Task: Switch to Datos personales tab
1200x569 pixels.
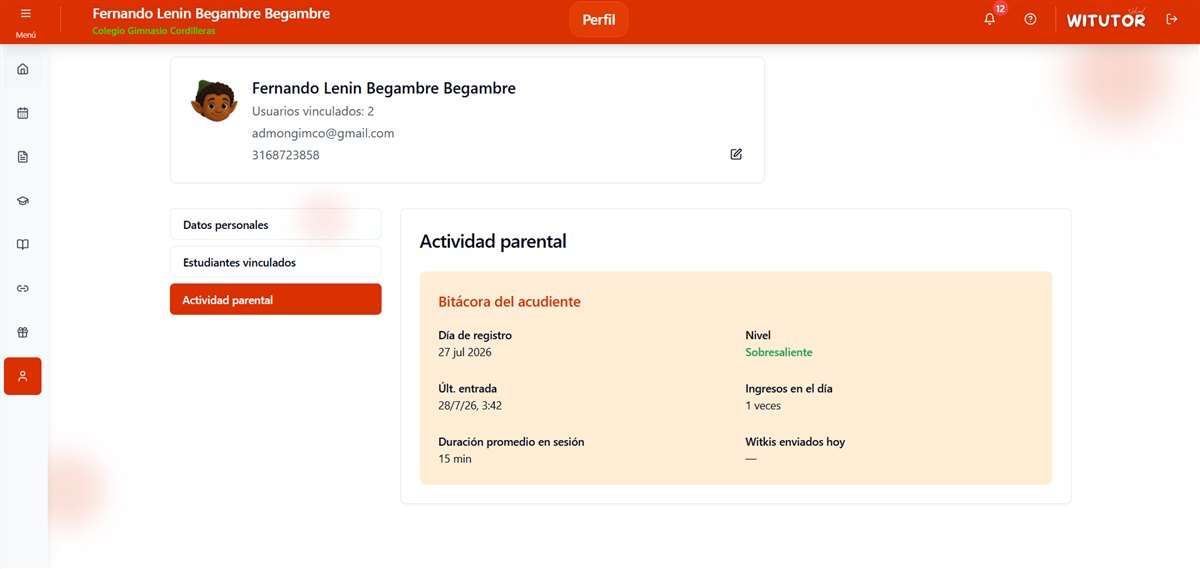Action: (x=276, y=225)
